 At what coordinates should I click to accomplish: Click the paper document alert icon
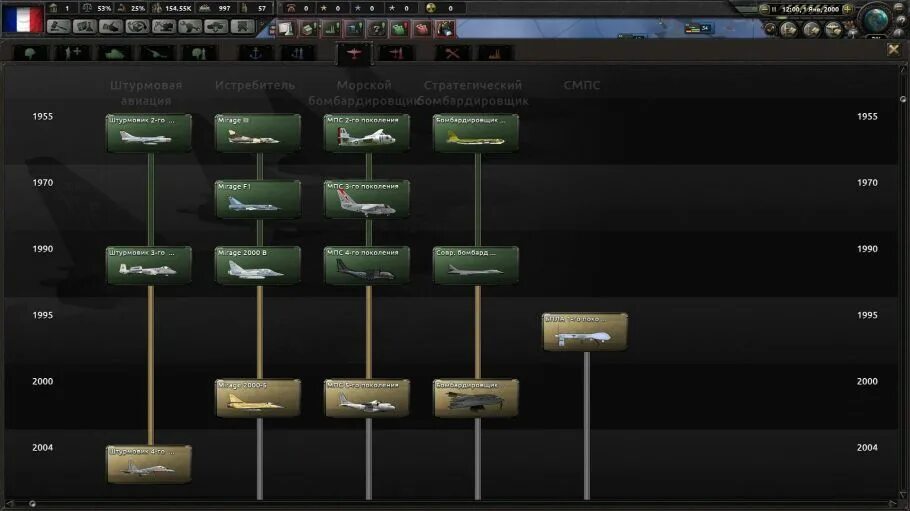(x=286, y=28)
